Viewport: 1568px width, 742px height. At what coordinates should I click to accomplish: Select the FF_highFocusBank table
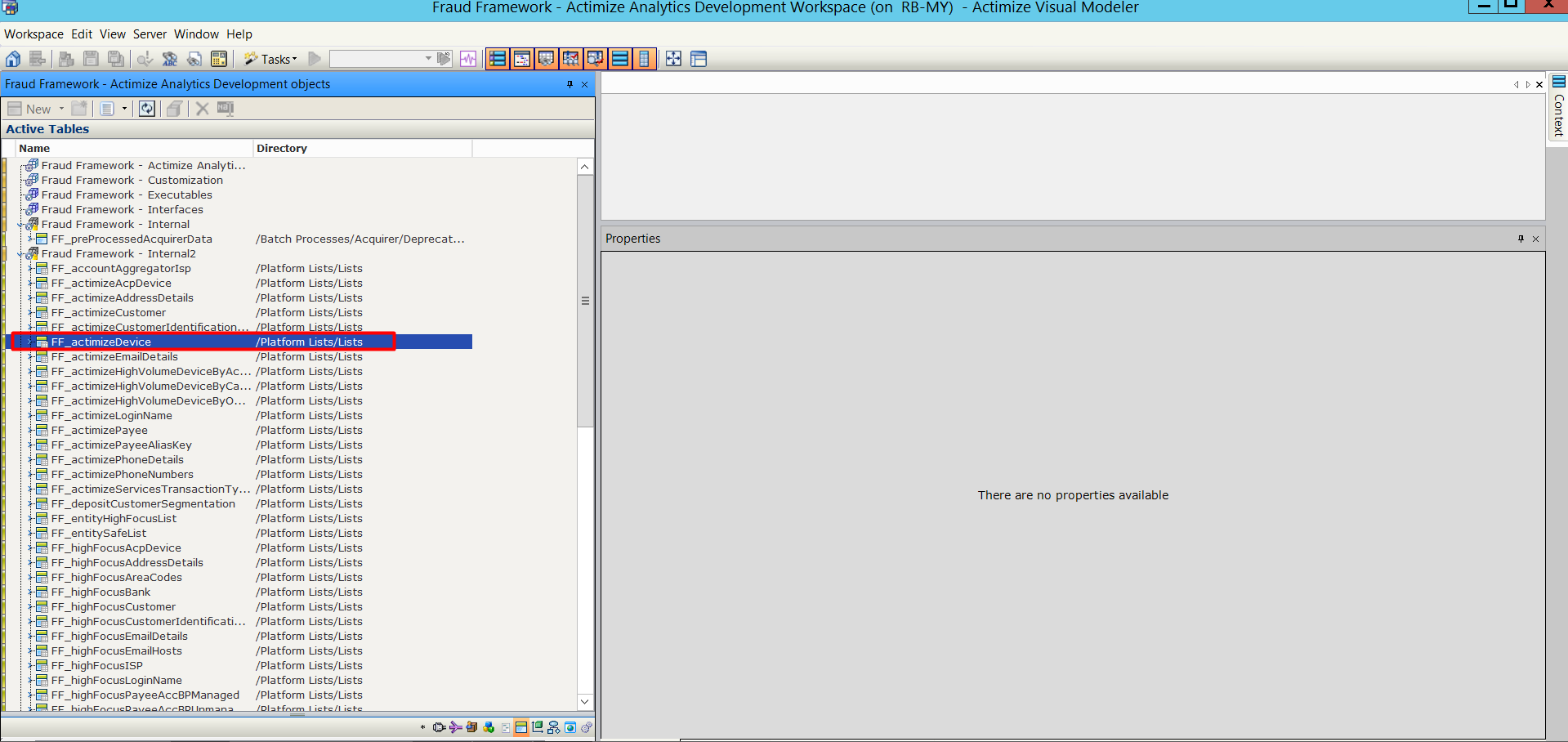pos(101,592)
